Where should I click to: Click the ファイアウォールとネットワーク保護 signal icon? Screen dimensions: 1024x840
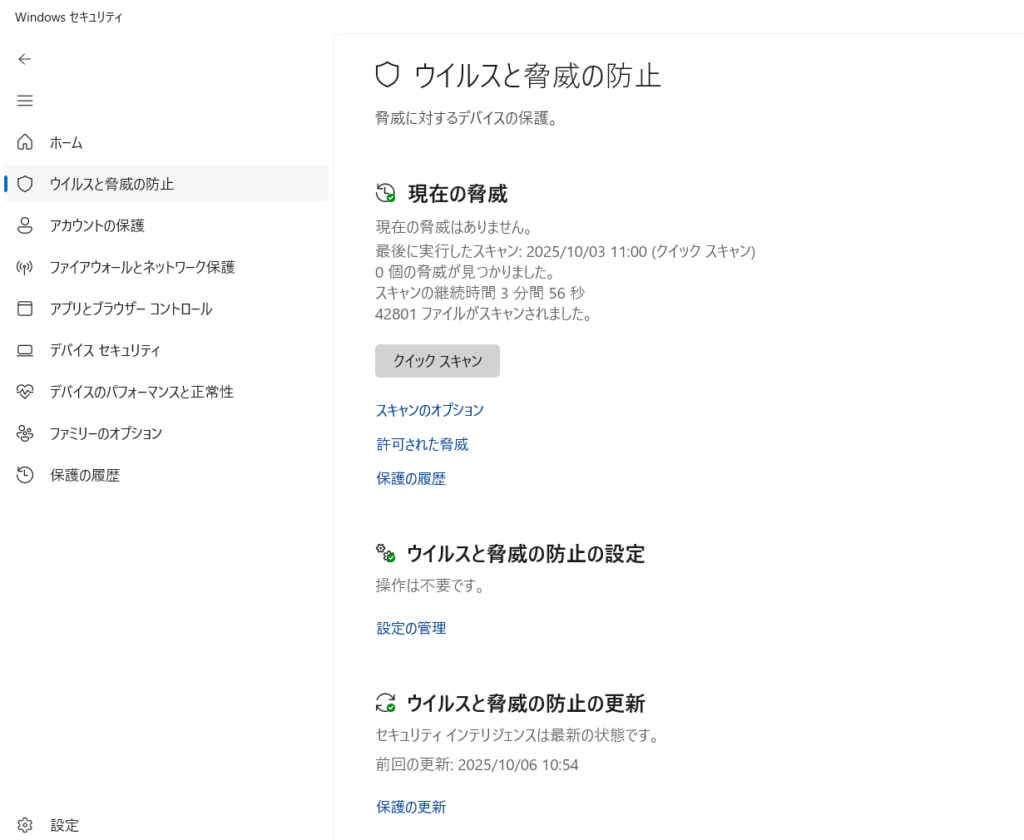[26, 267]
